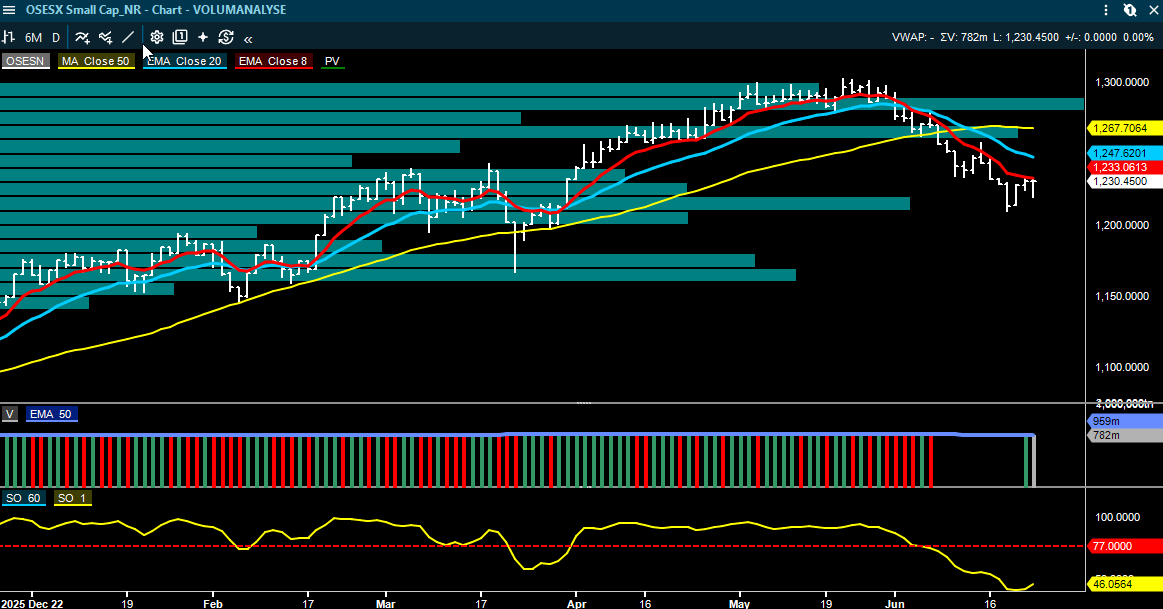The image size is (1163, 609).
Task: Click the EMA 50 volume indicator label
Action: click(x=50, y=414)
